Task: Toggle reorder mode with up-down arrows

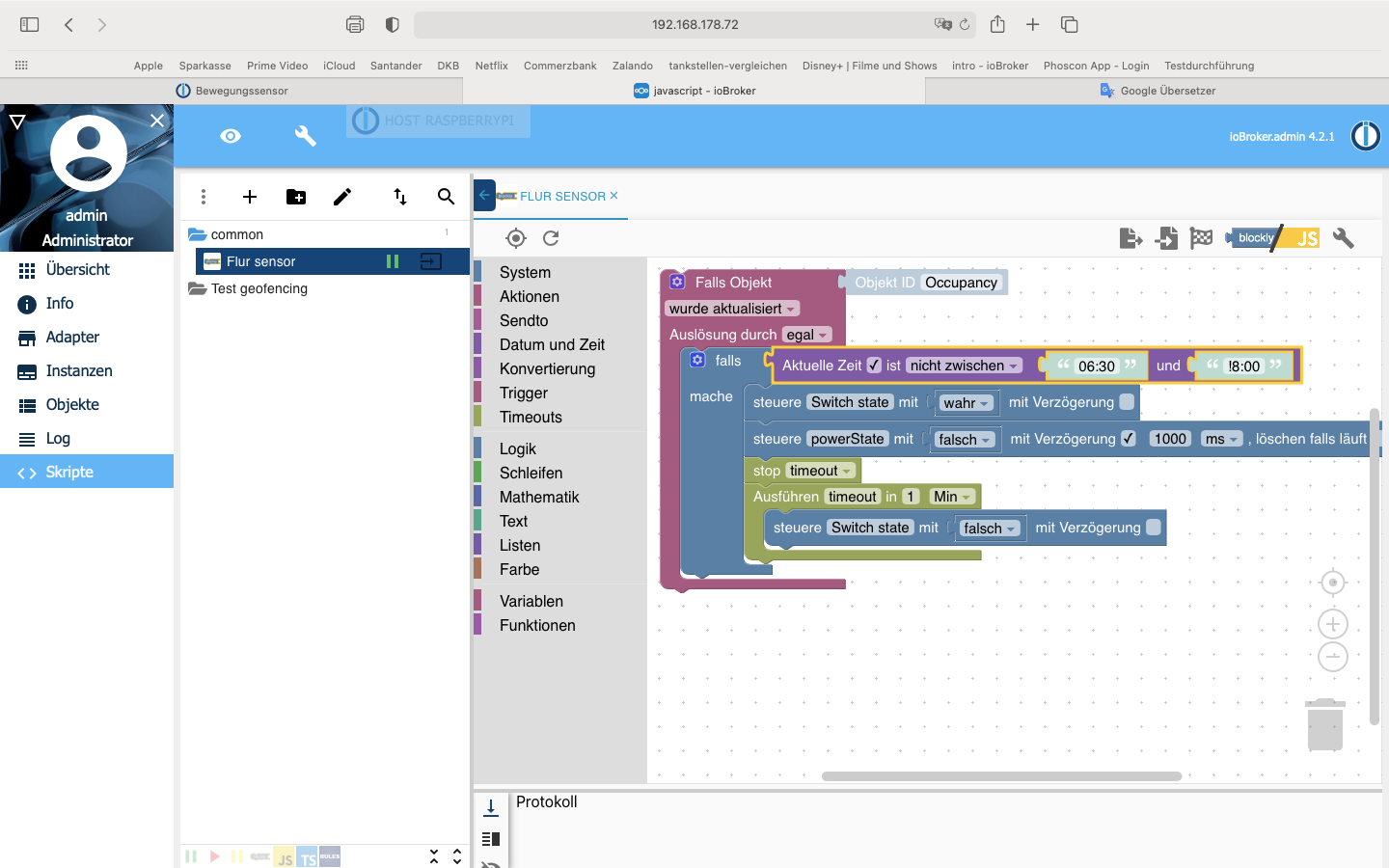Action: 400,197
